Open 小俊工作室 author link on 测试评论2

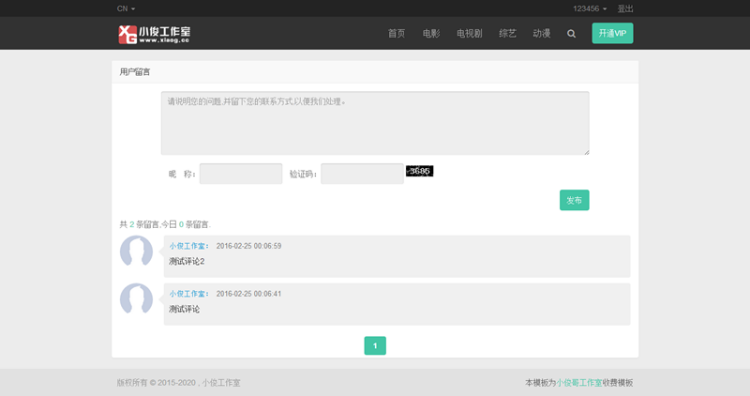(x=188, y=246)
